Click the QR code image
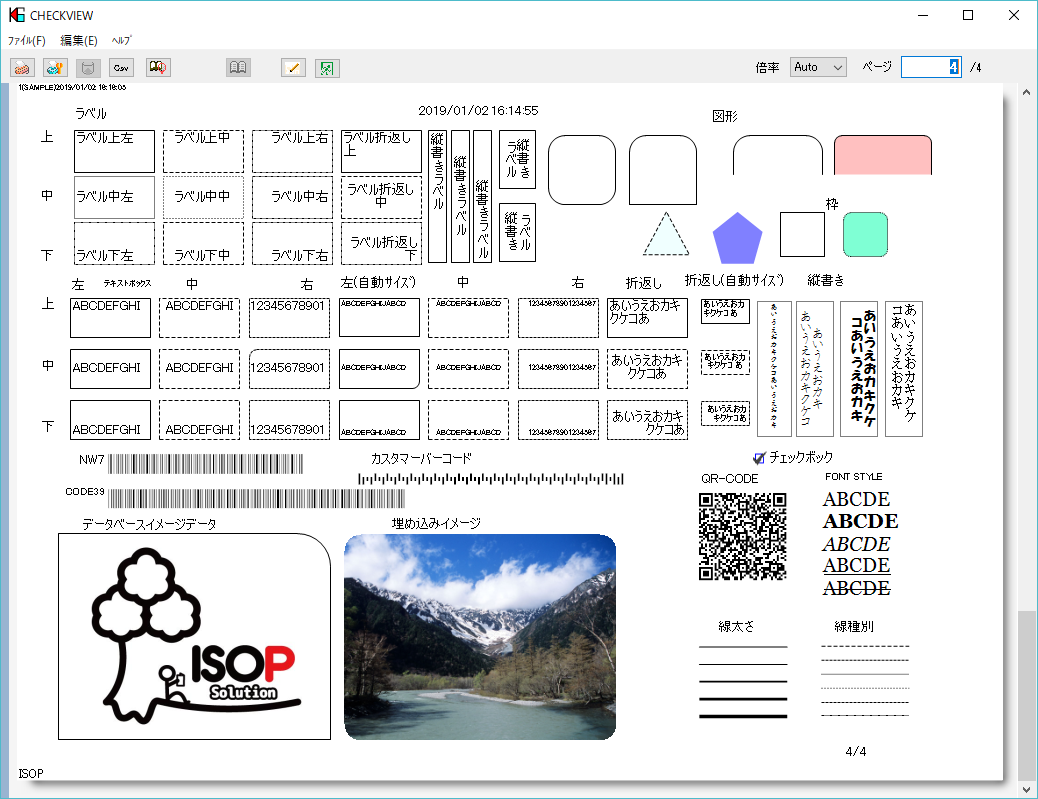The height and width of the screenshot is (799, 1038). (x=742, y=536)
